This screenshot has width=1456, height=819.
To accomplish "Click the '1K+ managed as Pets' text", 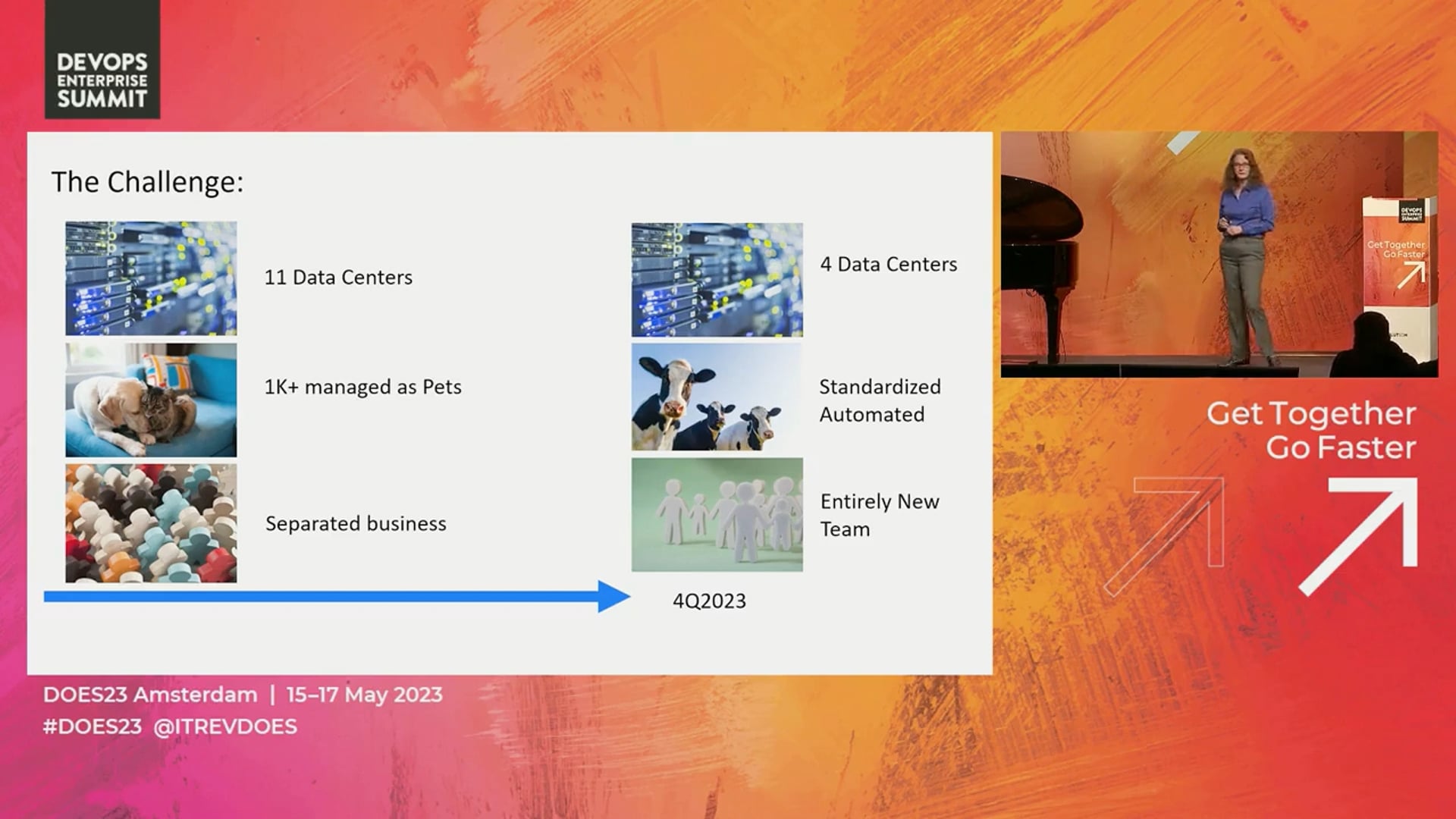I will (362, 387).
